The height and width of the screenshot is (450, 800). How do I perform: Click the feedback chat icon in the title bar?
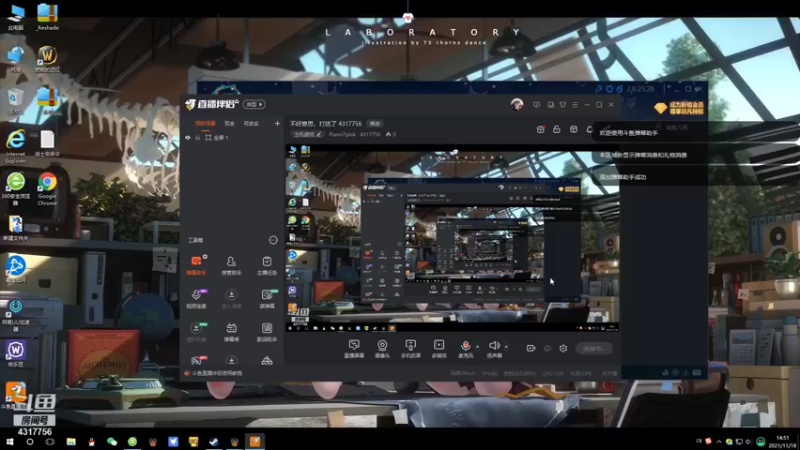pyautogui.click(x=536, y=105)
